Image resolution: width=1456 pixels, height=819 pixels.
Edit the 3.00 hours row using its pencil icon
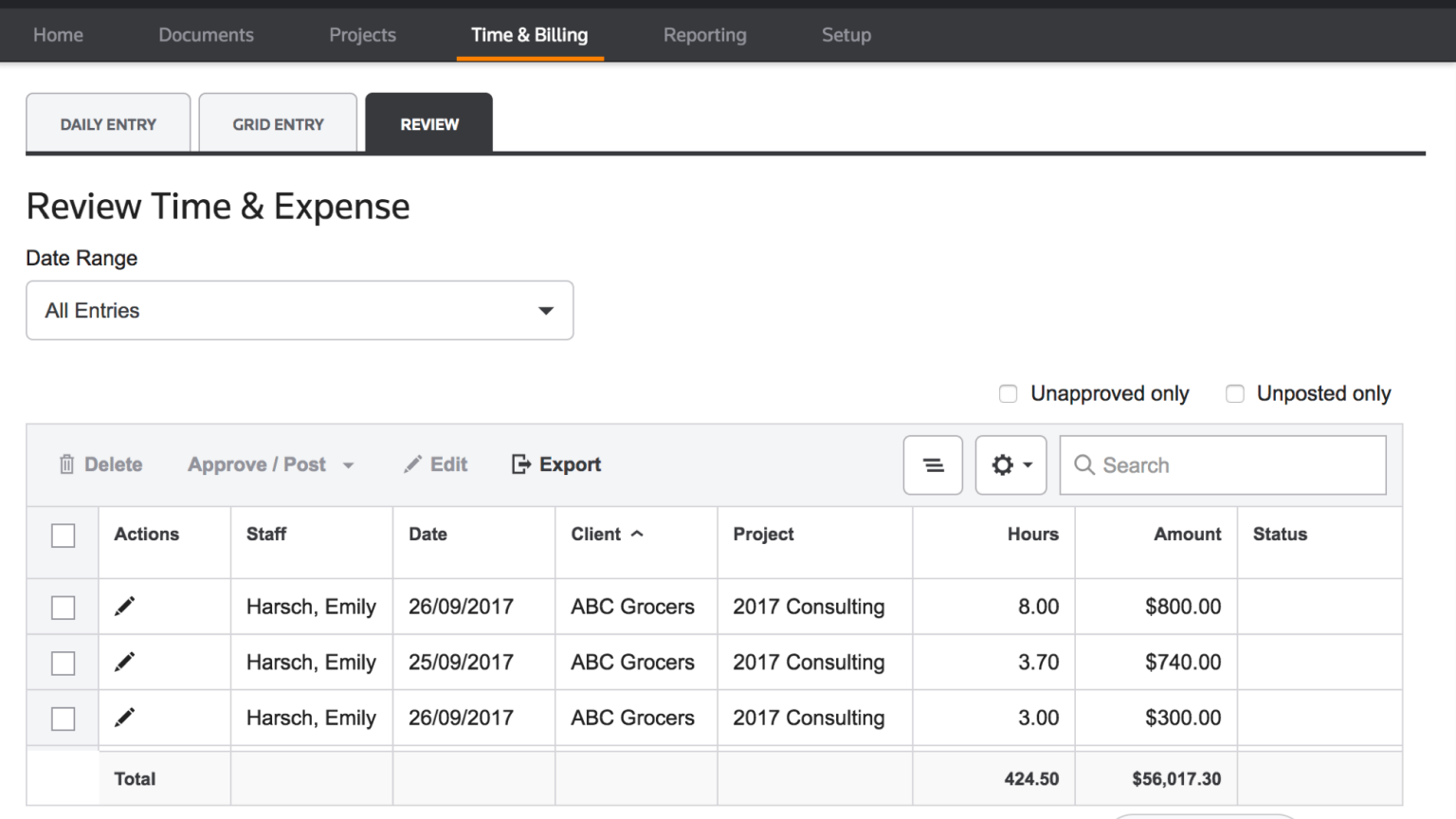tap(124, 718)
